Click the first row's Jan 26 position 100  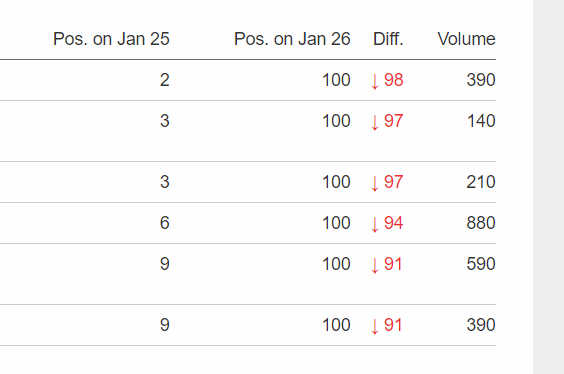[x=336, y=80]
